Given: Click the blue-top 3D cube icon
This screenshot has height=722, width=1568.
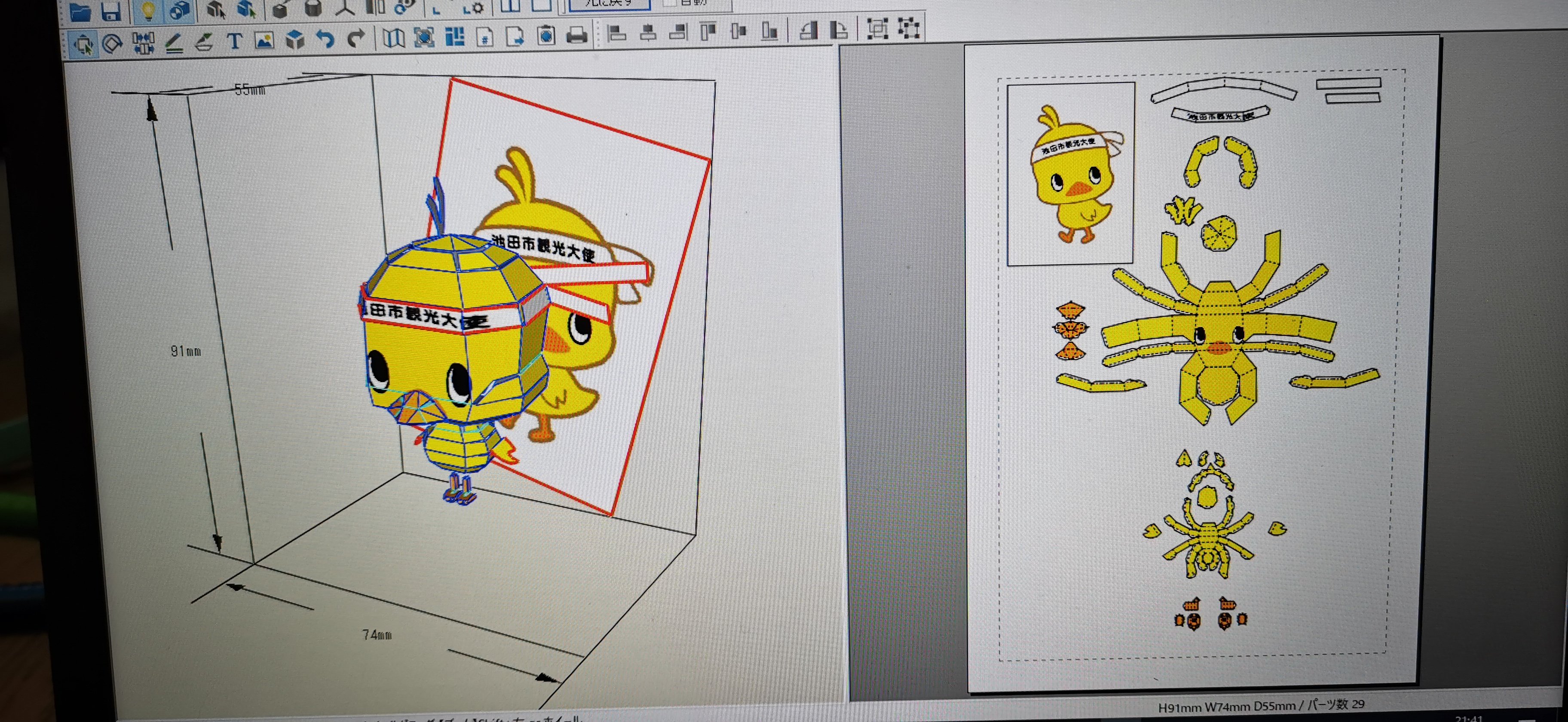Looking at the screenshot, I should pyautogui.click(x=295, y=40).
